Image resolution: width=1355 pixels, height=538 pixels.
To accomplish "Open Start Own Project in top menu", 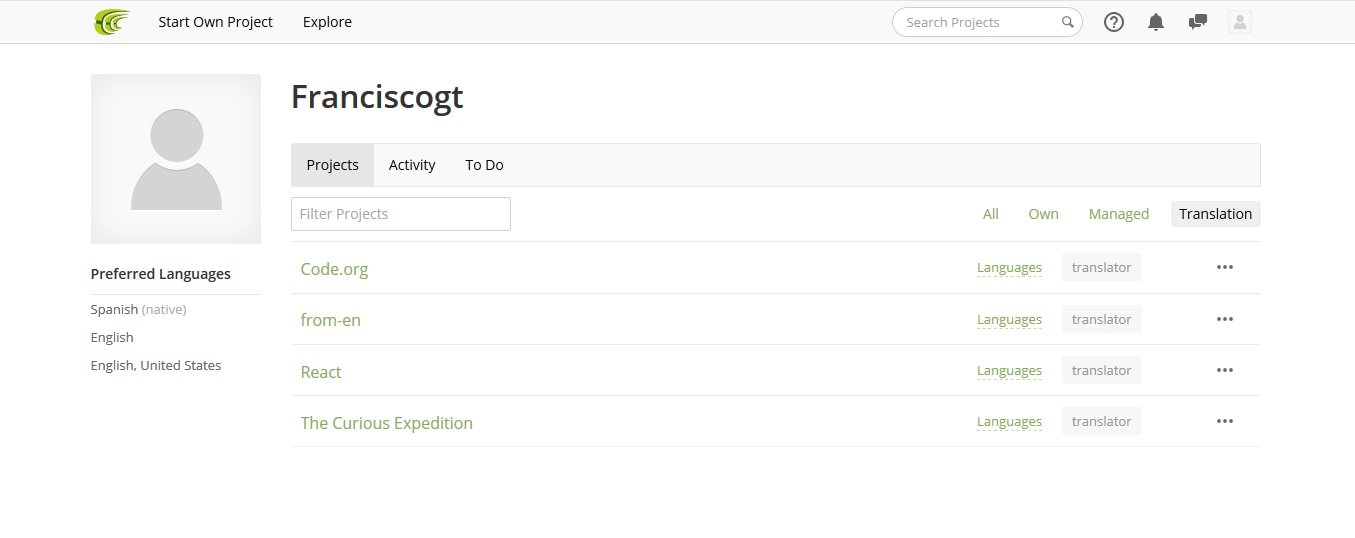I will (x=215, y=22).
